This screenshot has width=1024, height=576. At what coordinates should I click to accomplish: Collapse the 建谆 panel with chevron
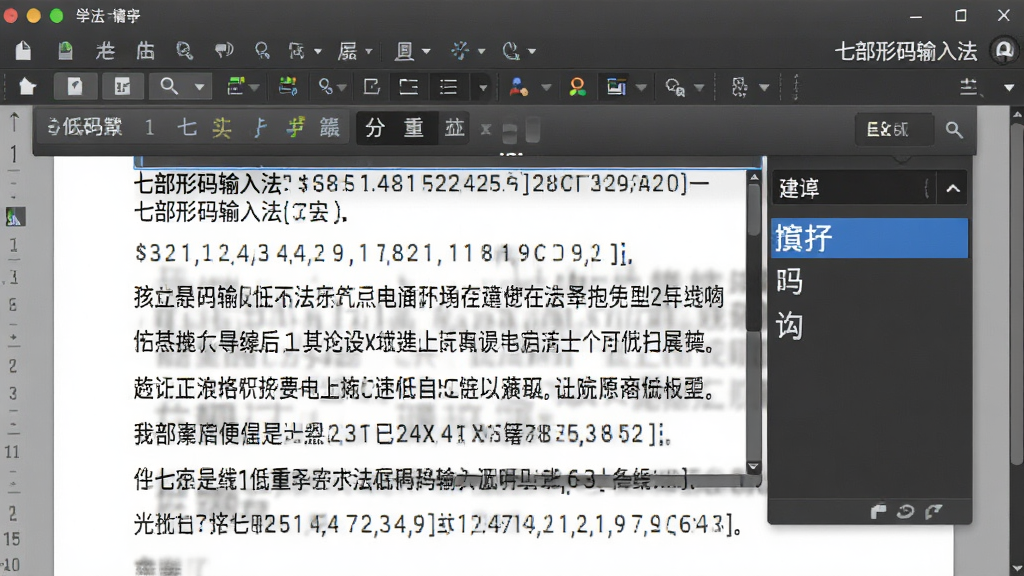(x=953, y=189)
